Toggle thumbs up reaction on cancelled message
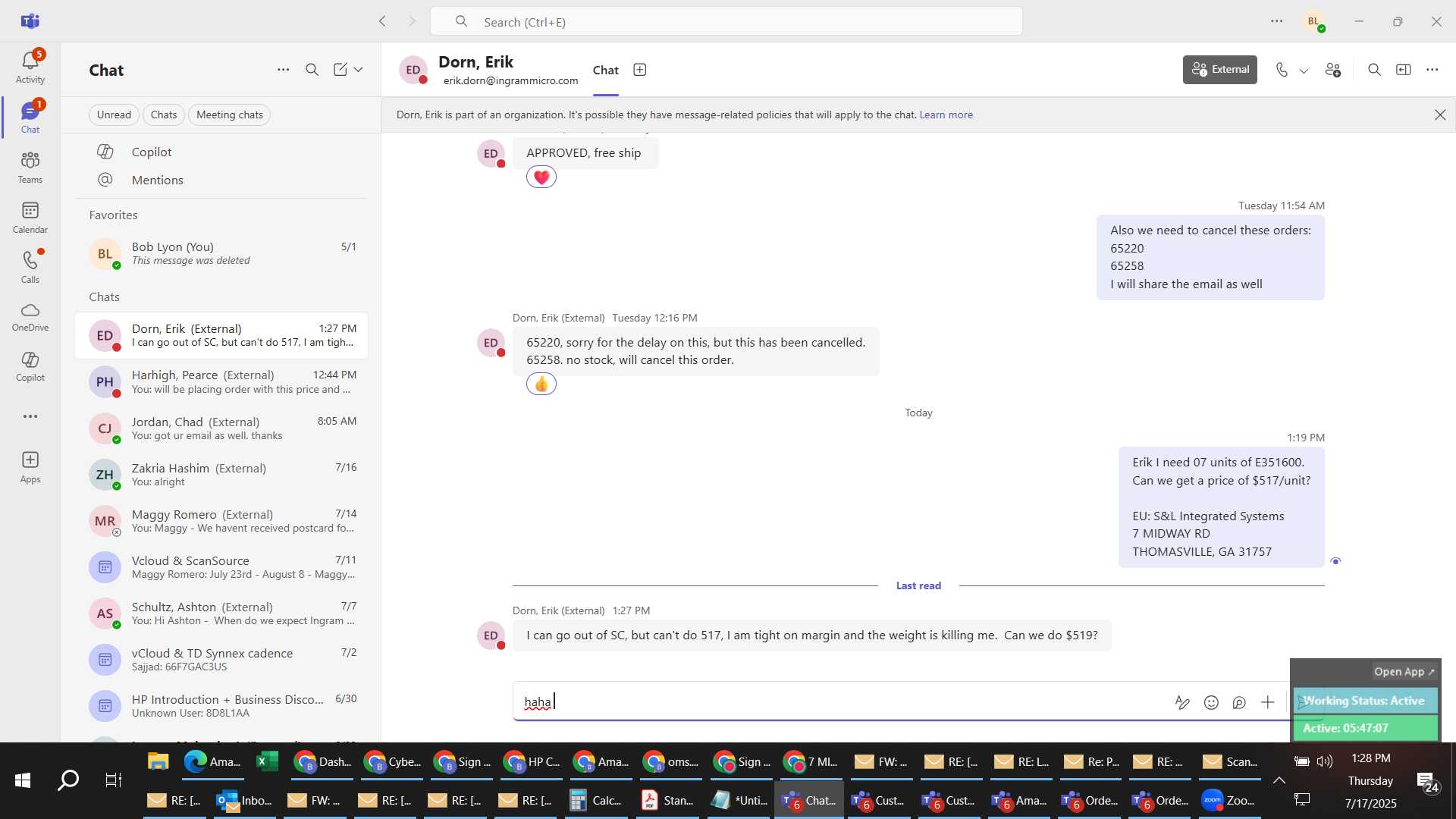 point(541,384)
